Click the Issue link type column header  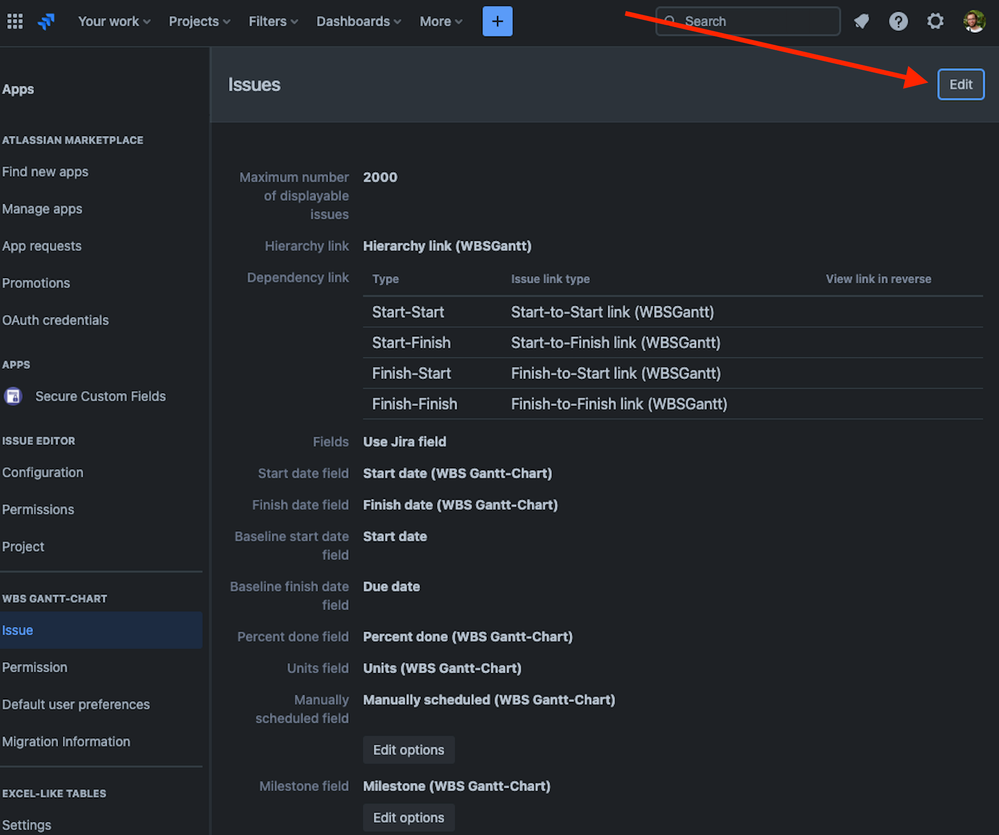tap(550, 279)
